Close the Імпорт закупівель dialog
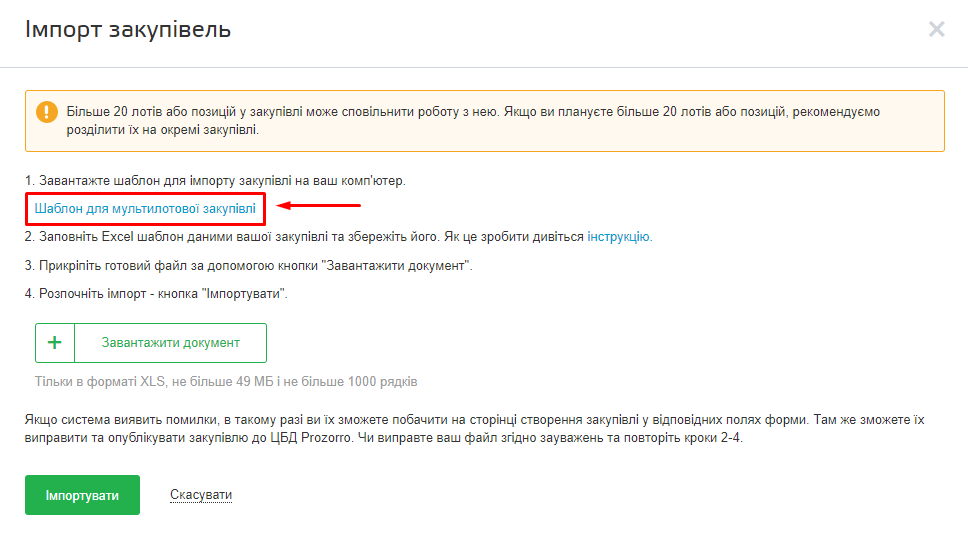The width and height of the screenshot is (968, 539). pos(936,29)
